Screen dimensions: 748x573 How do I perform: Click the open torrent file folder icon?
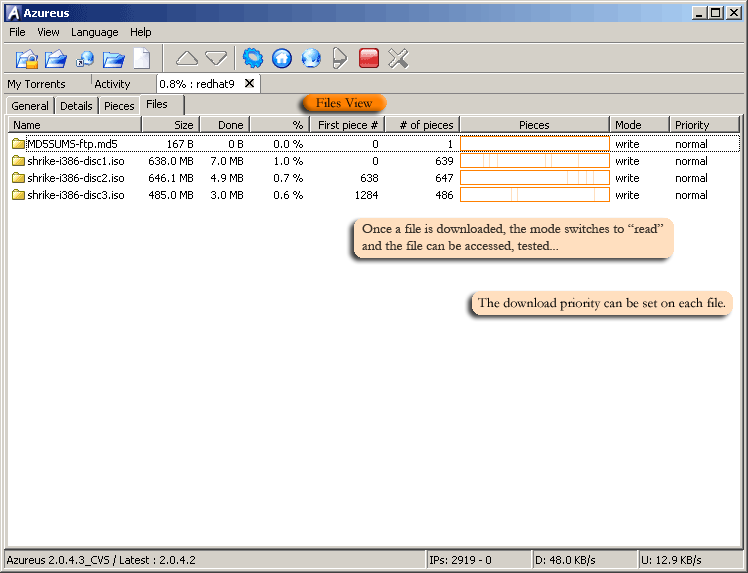(x=56, y=59)
